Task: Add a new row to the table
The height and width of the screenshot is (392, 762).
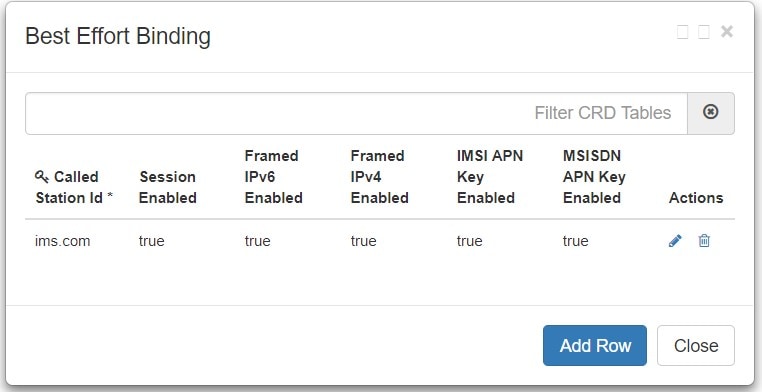Action: pyautogui.click(x=595, y=345)
